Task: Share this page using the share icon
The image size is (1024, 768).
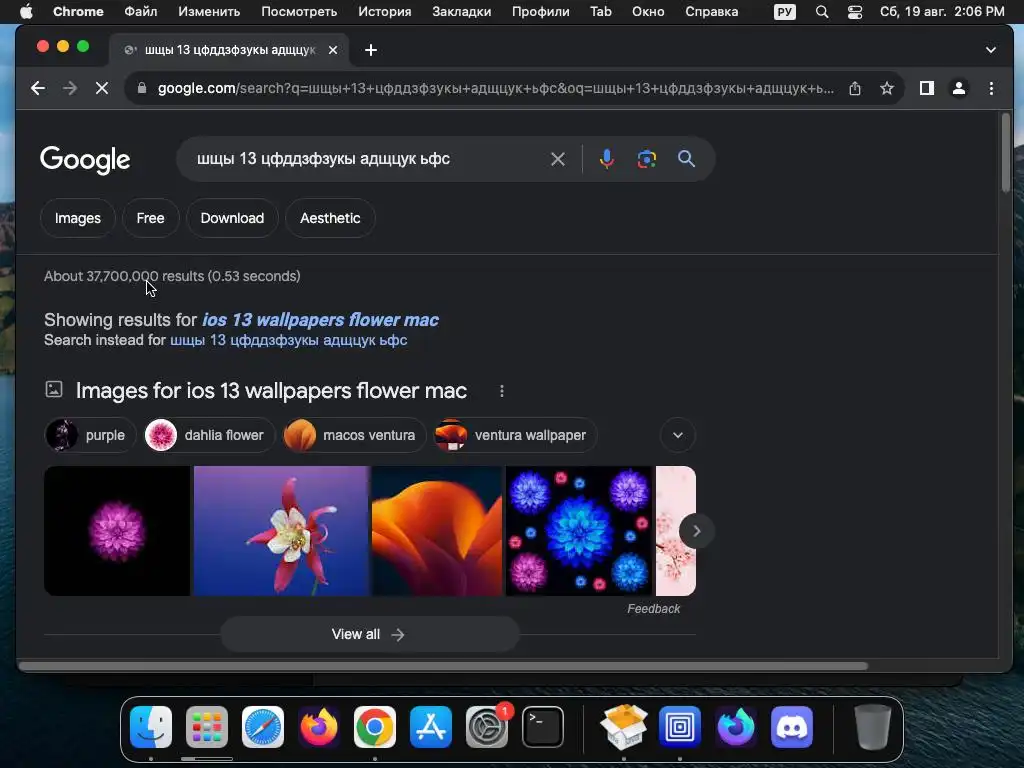Action: pos(855,88)
